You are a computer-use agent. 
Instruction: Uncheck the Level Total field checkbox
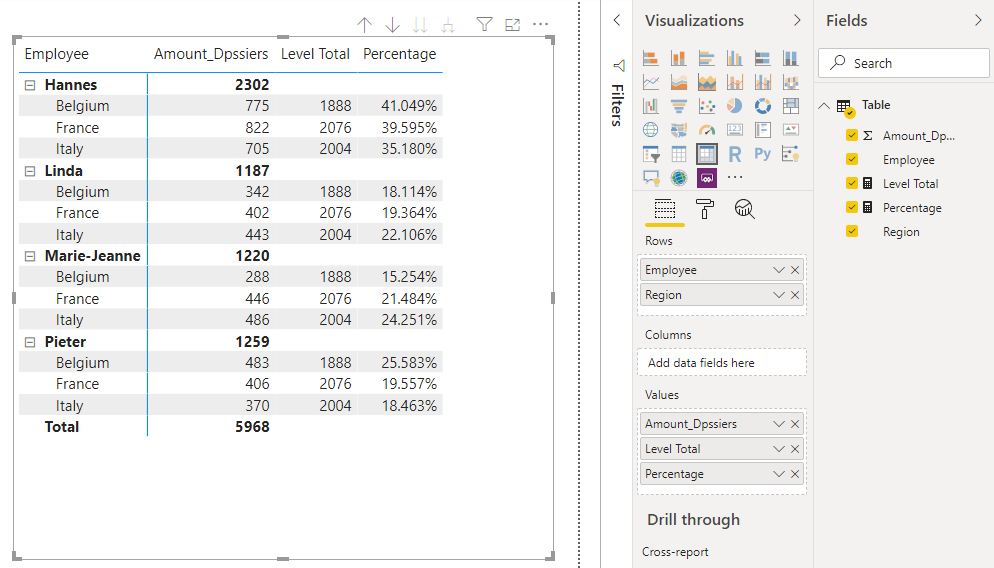click(852, 183)
